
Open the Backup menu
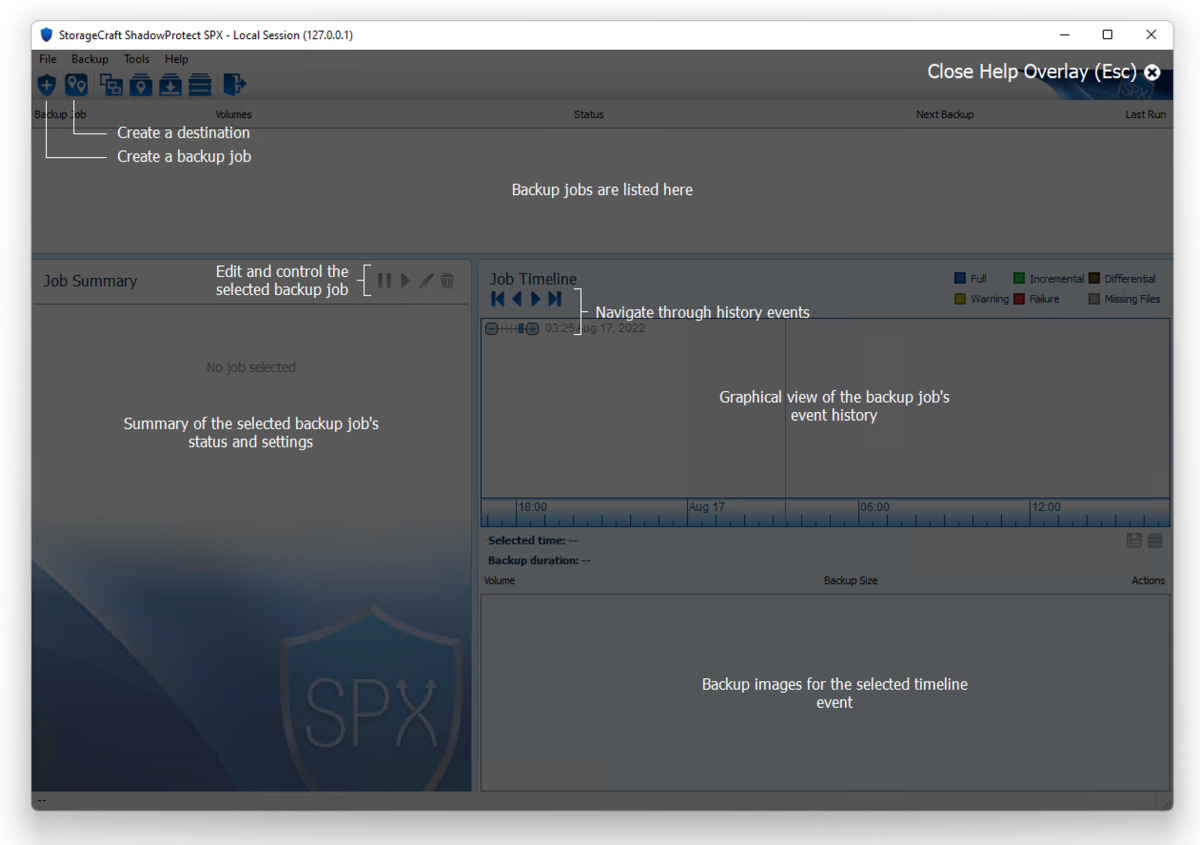[90, 59]
